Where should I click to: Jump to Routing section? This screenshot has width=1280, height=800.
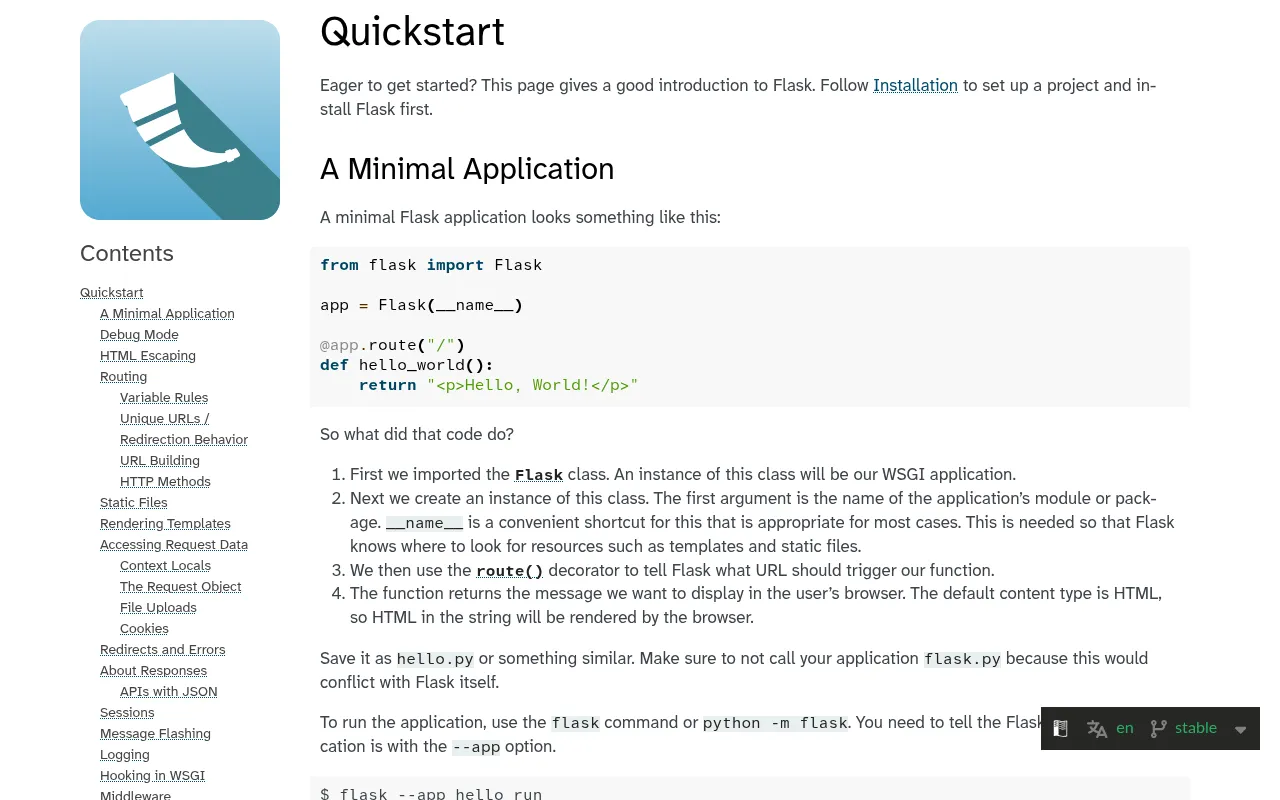click(123, 376)
